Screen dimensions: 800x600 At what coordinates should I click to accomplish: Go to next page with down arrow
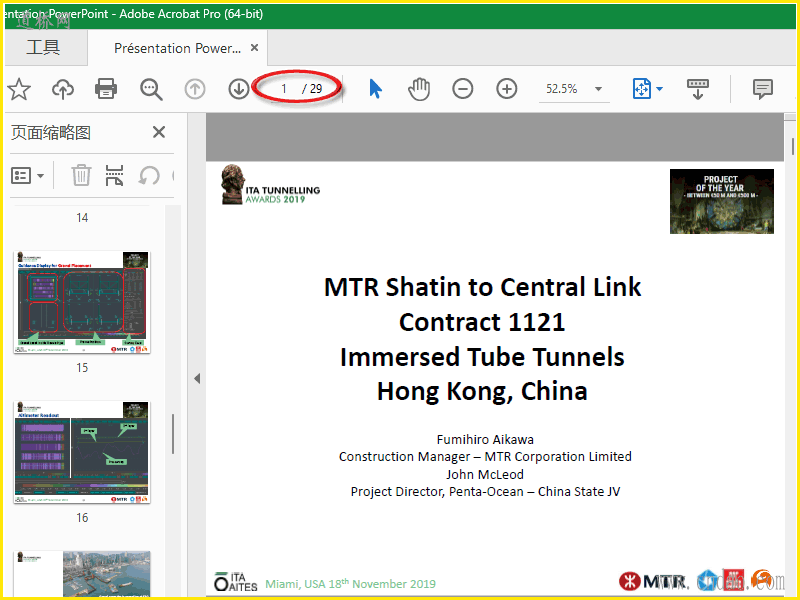click(238, 89)
